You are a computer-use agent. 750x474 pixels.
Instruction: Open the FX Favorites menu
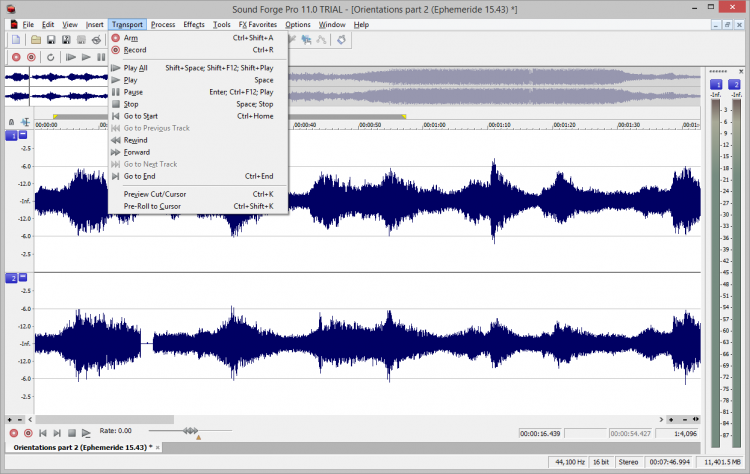(257, 24)
